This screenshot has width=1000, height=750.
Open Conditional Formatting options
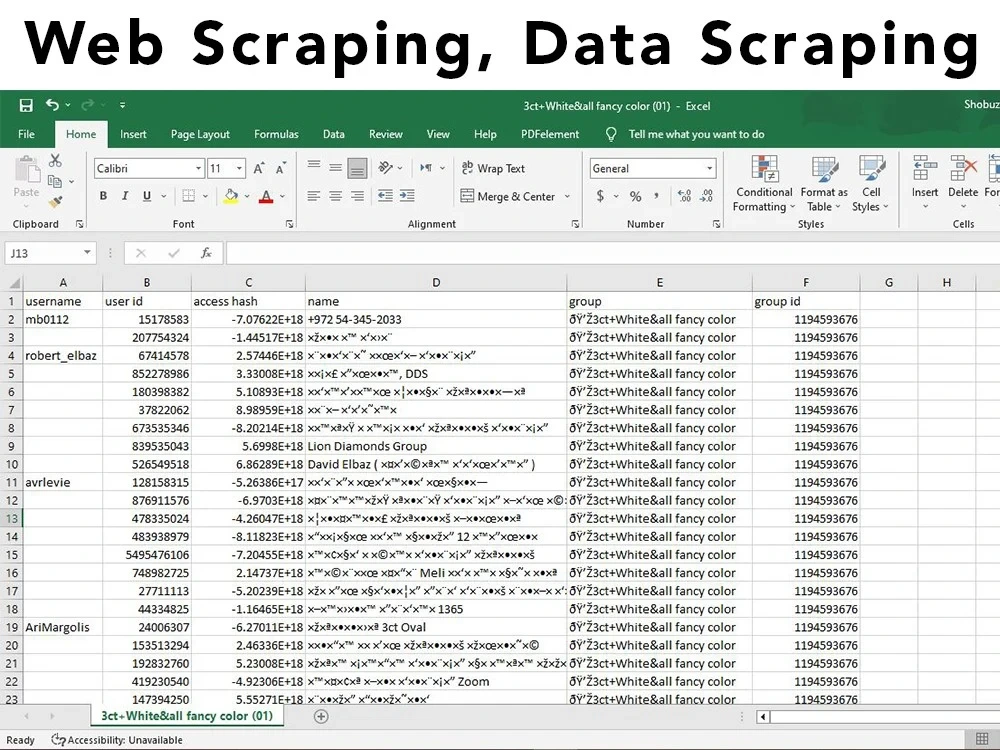point(763,185)
